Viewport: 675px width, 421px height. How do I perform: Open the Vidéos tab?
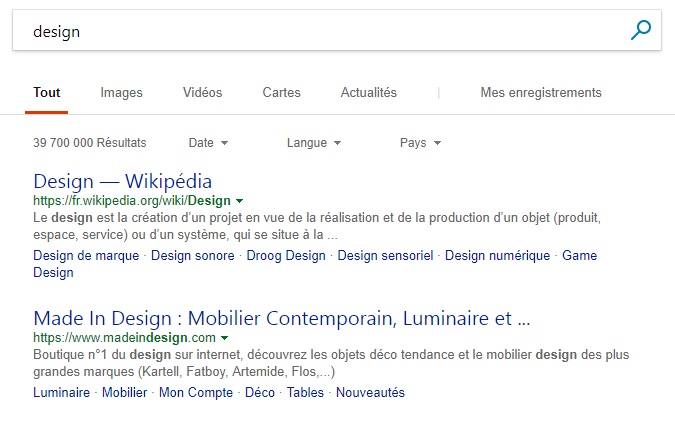[x=202, y=93]
